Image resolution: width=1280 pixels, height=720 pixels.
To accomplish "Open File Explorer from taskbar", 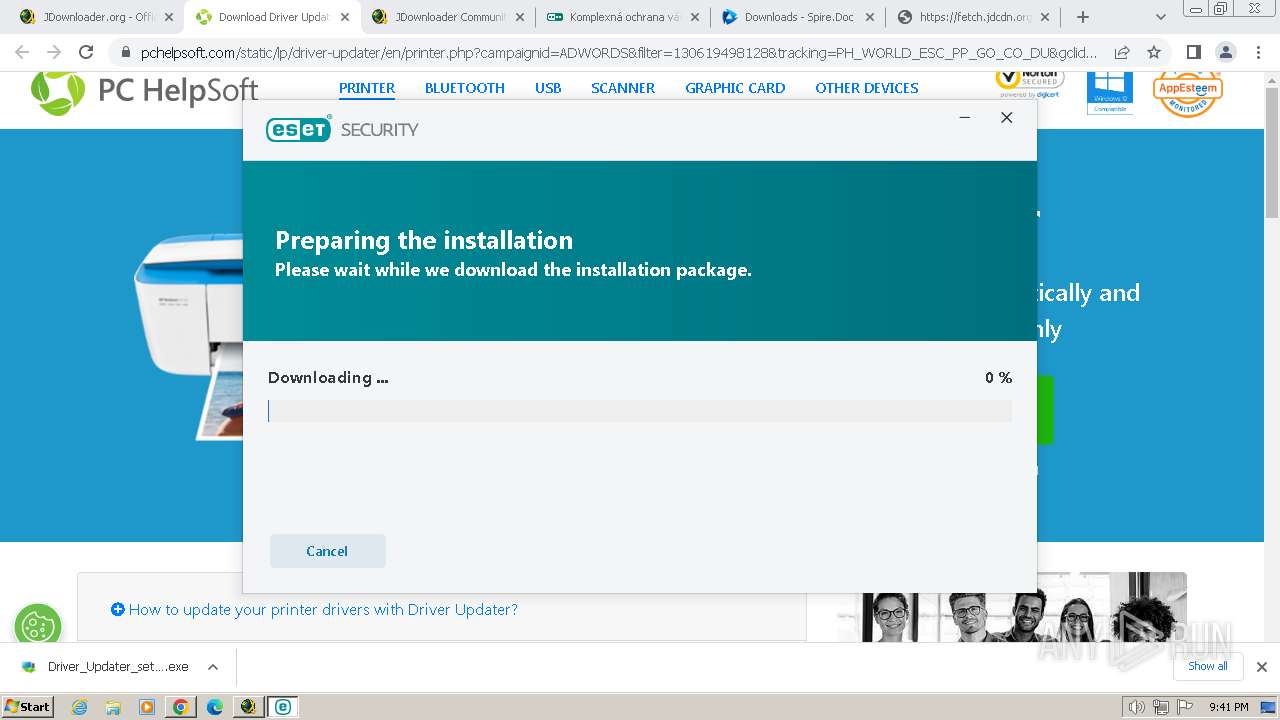I will [113, 707].
